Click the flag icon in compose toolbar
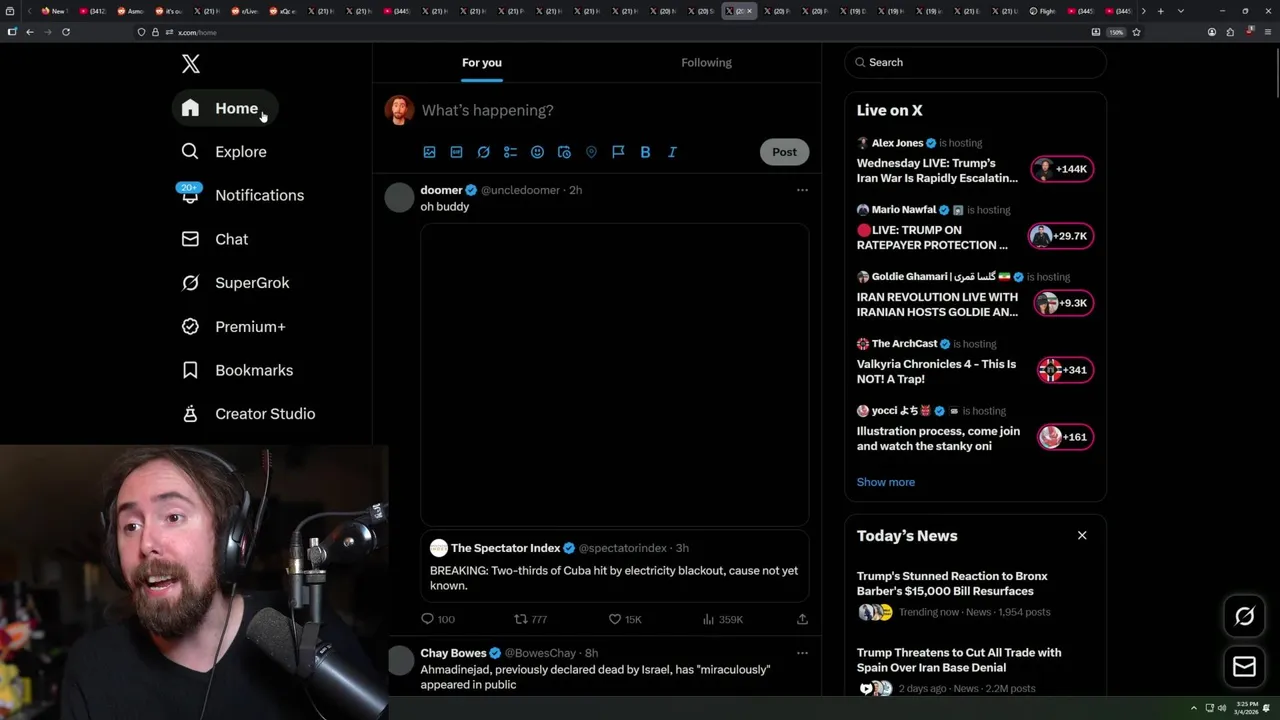Screen dimensions: 1280x720 coord(618,152)
